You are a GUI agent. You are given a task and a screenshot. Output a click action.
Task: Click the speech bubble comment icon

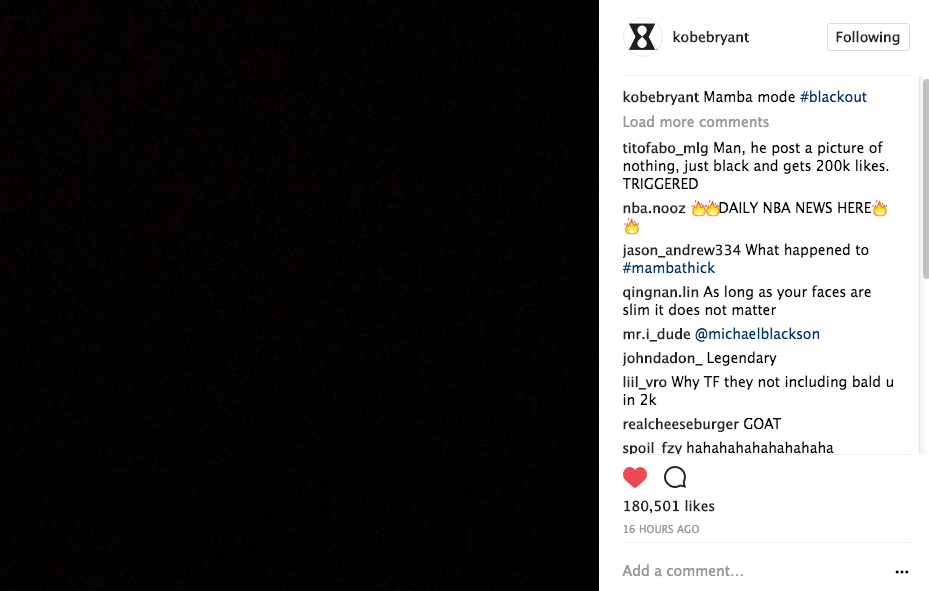[675, 477]
